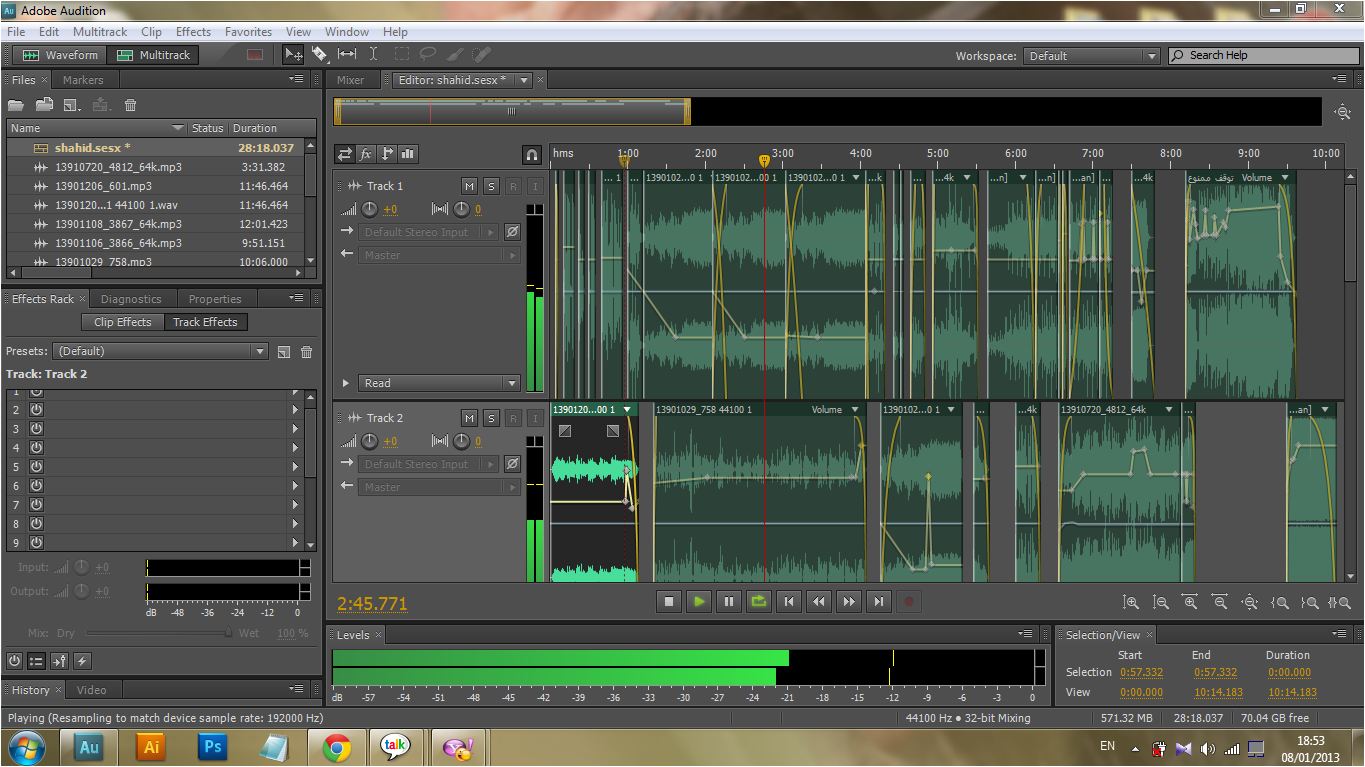Open the Effects menu
Screen dimensions: 1365x767
(x=193, y=32)
